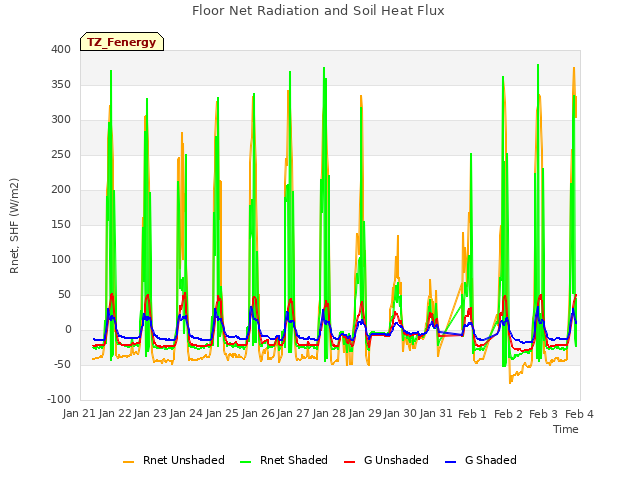The width and height of the screenshot is (640, 480).
Task: Click the 150 y-axis tick label
Action: [x=61, y=224]
